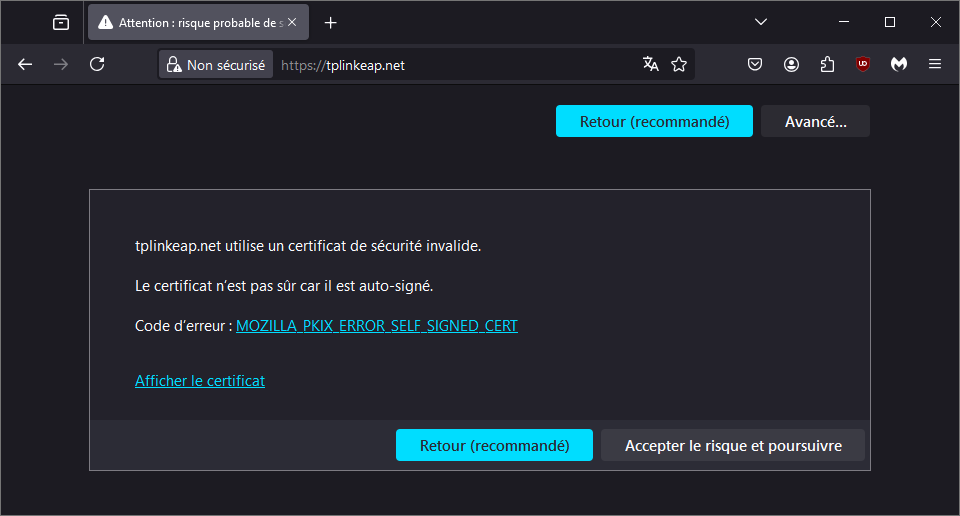Viewport: 960px width, 516px height.
Task: Select the Attention risque probable tab
Action: 198,23
